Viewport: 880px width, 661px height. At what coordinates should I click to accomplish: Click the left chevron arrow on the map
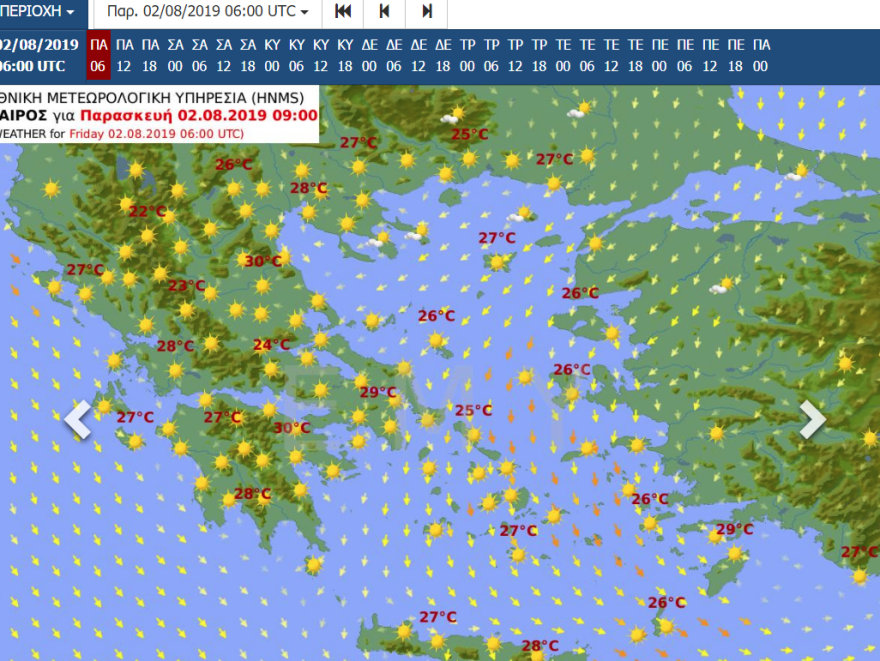(x=78, y=421)
